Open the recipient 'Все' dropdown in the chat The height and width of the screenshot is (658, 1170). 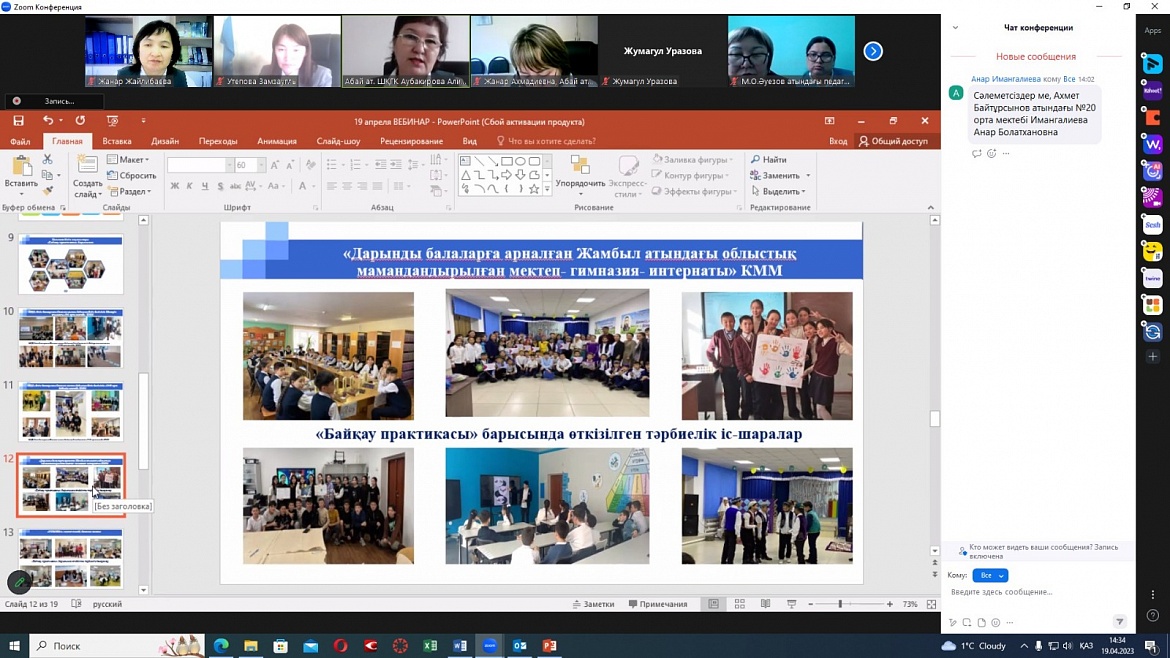(x=989, y=576)
